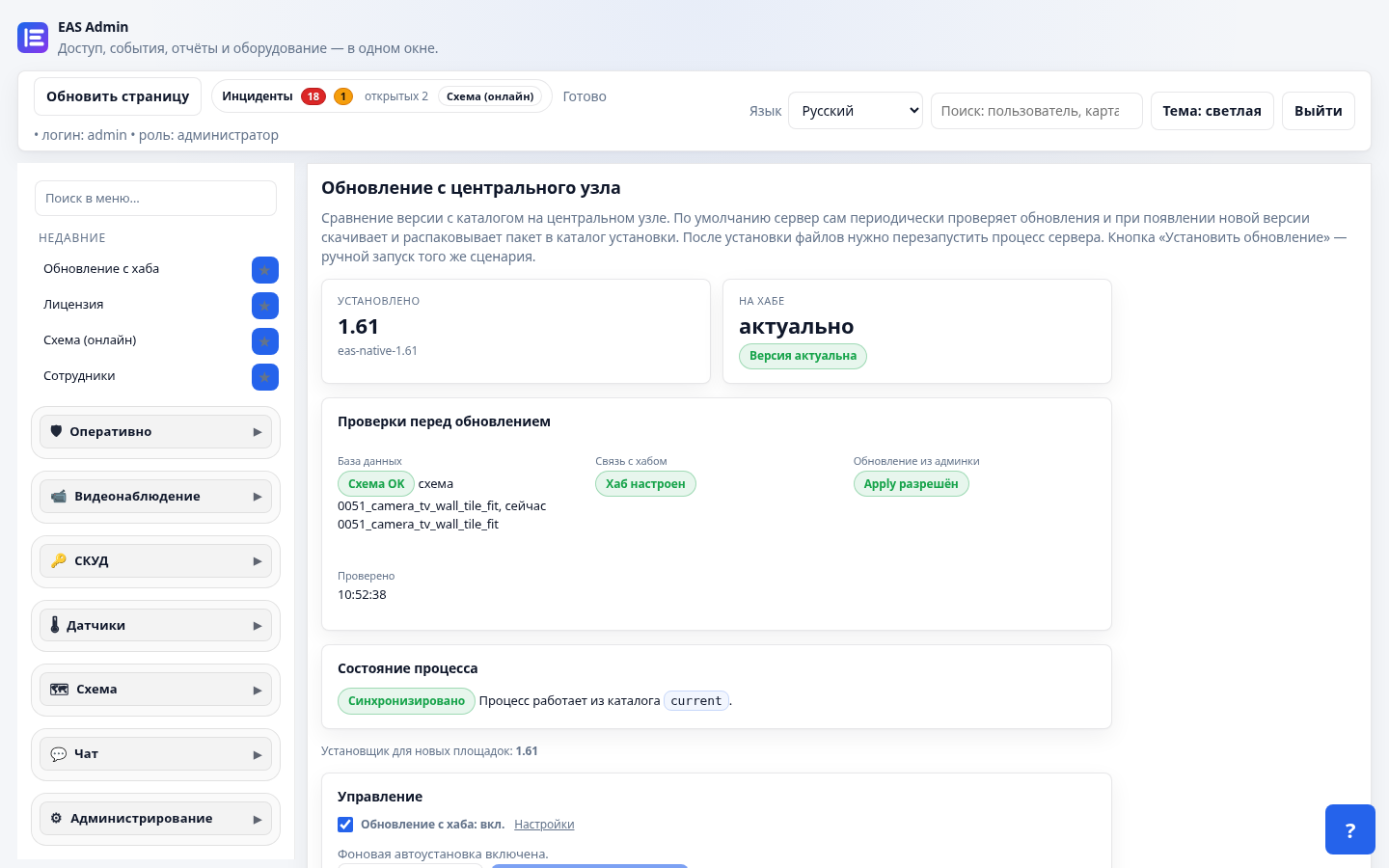Unpin the 'Обновление с хаба' star
Viewport: 1389px width, 868px height.
coord(265,270)
